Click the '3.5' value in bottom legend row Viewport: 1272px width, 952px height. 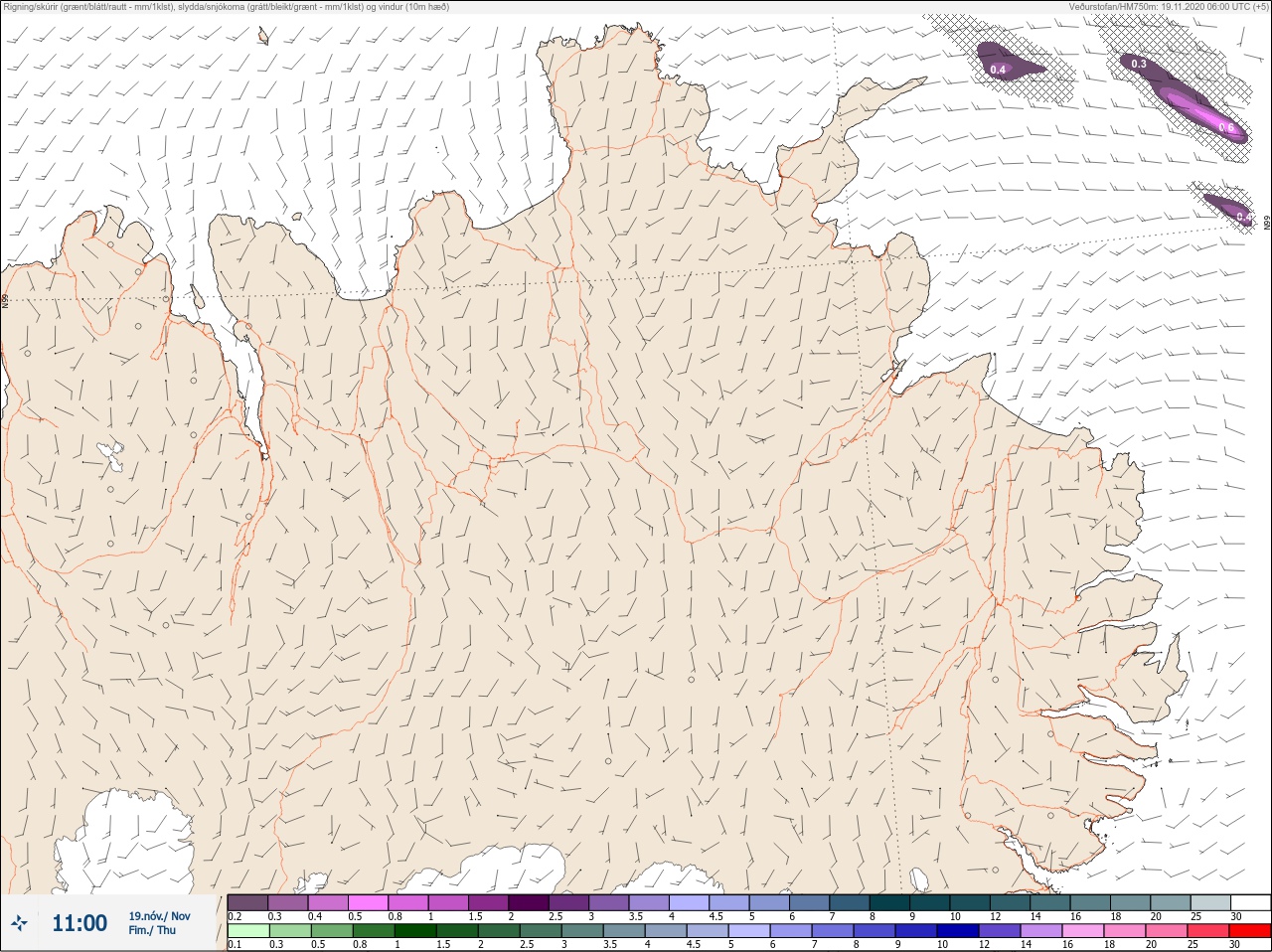[x=609, y=944]
